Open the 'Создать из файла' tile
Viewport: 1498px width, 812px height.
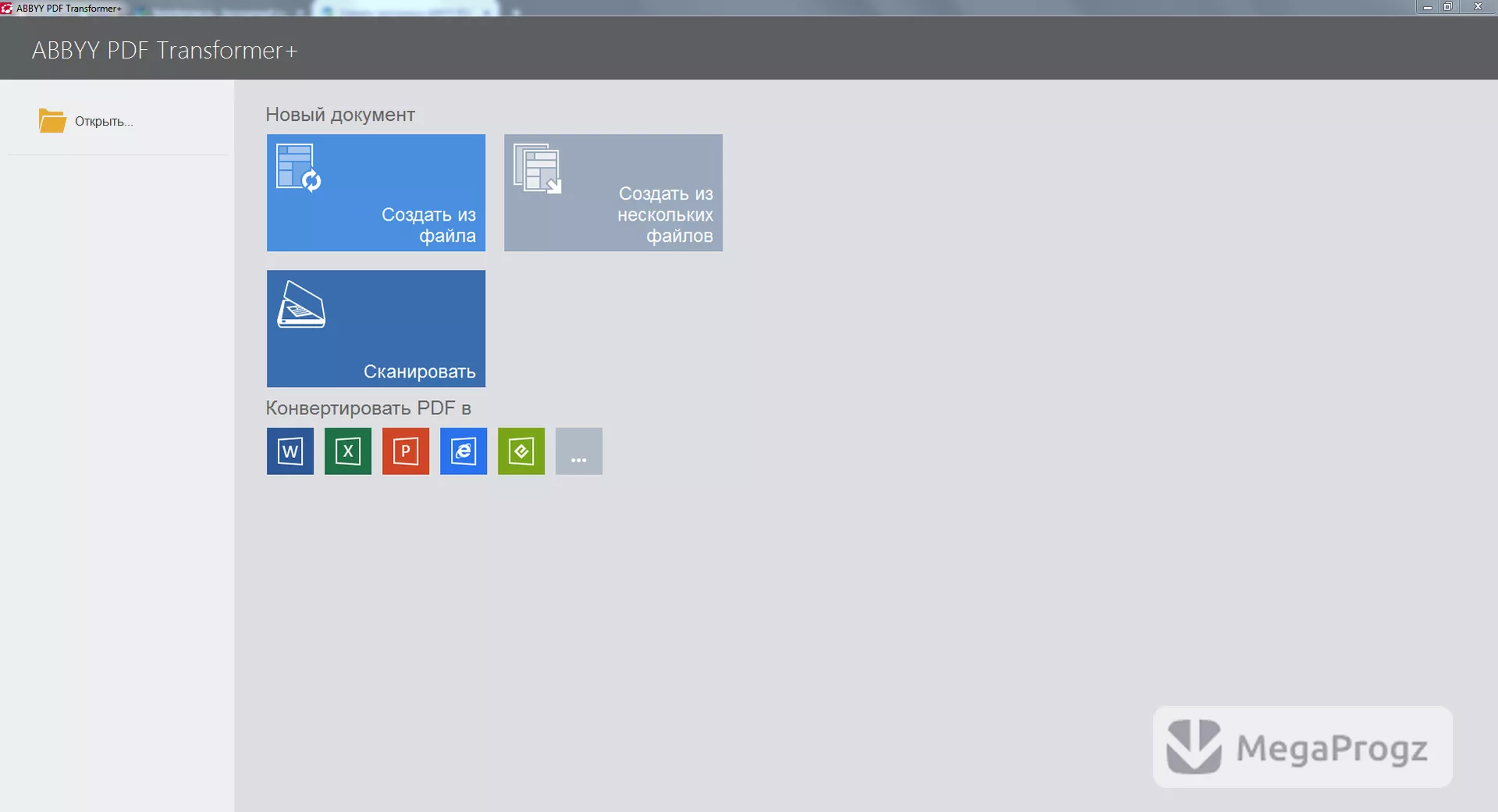click(376, 193)
